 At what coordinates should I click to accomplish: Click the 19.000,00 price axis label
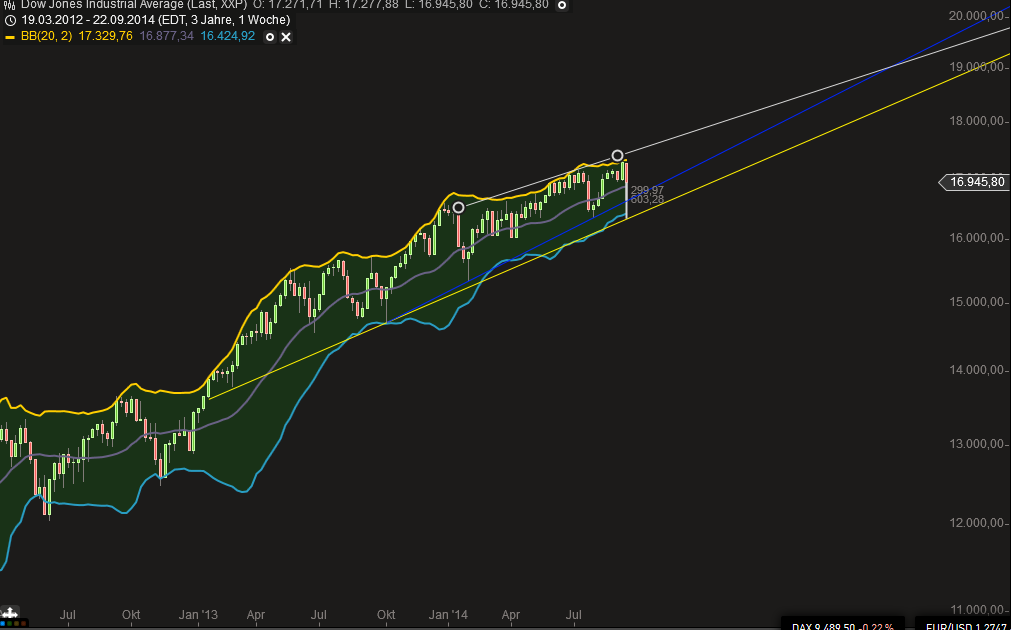977,67
